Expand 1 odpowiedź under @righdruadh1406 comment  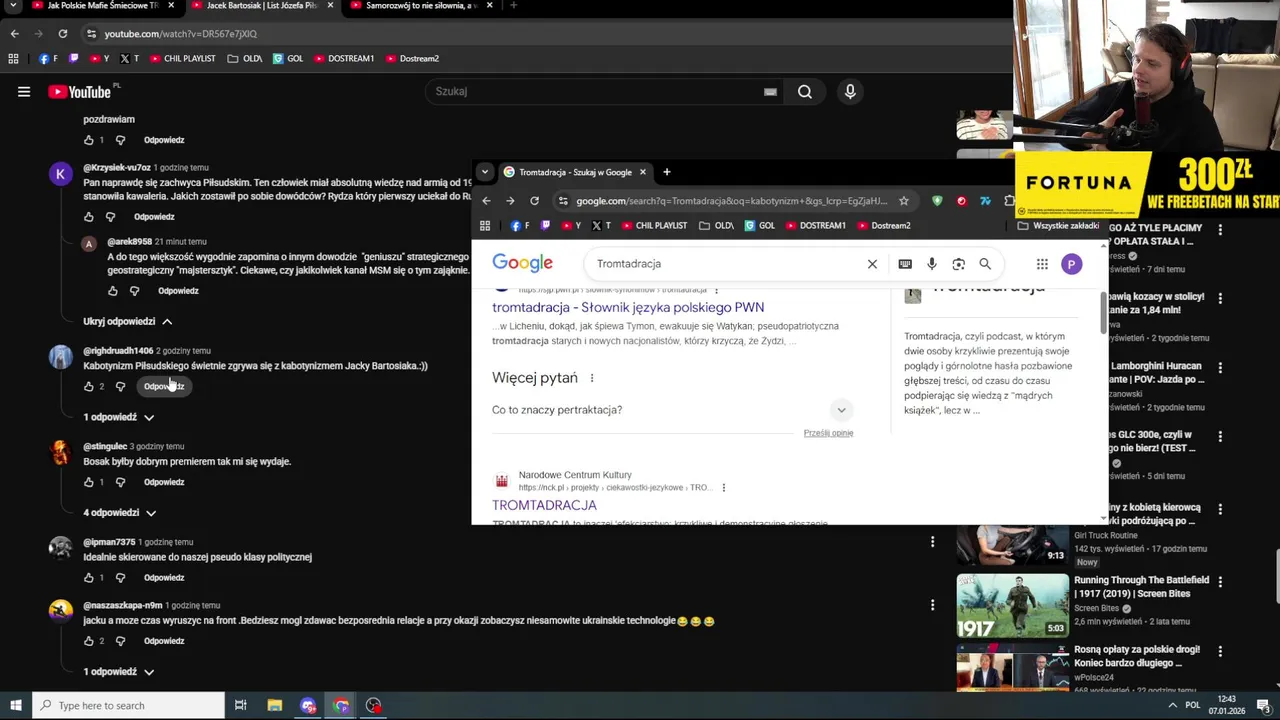118,417
